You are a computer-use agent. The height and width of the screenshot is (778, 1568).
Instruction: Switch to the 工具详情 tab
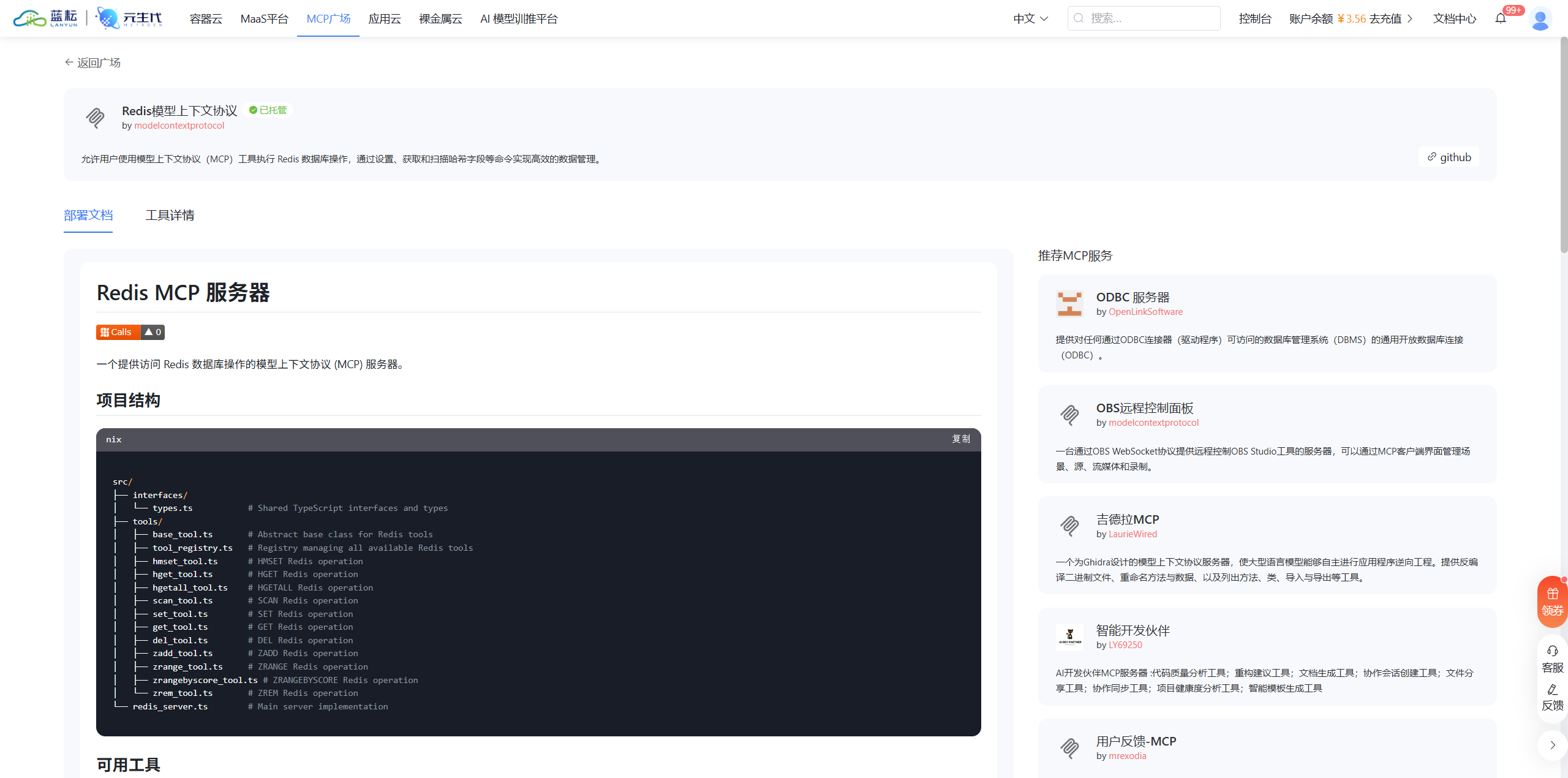click(170, 215)
